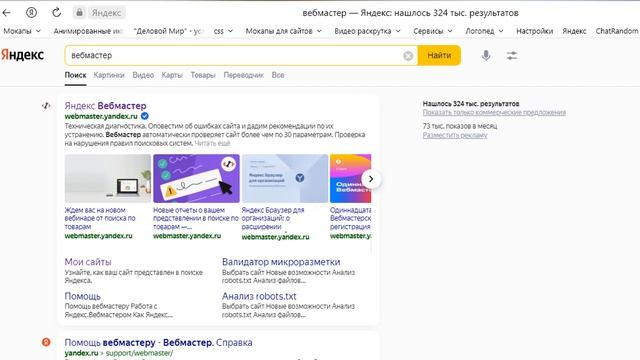Click the blue verified checkmark badge
Viewport: 640px width, 360px height.
(x=144, y=116)
